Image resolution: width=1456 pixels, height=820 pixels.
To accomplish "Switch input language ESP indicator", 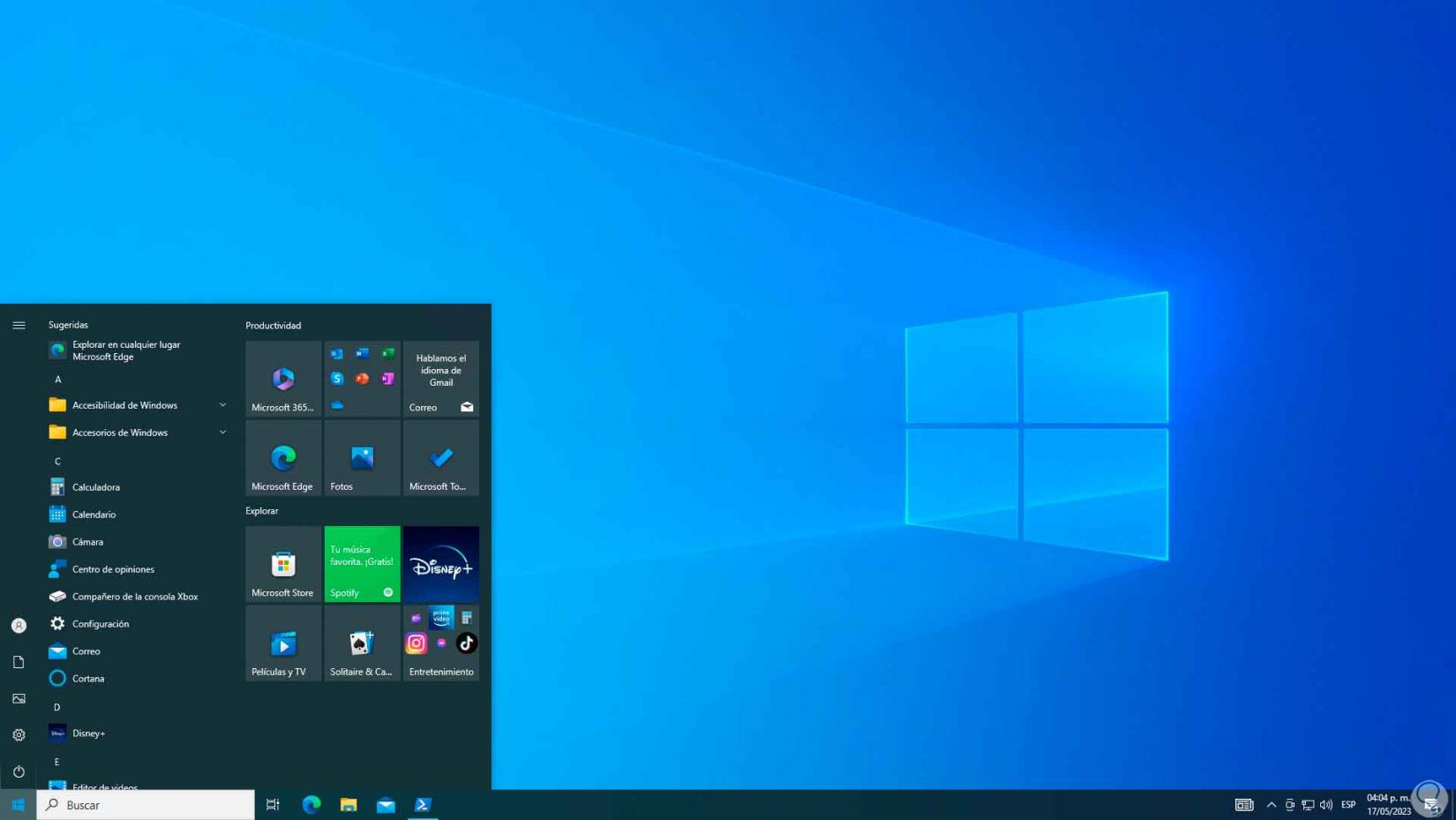I will click(1348, 805).
